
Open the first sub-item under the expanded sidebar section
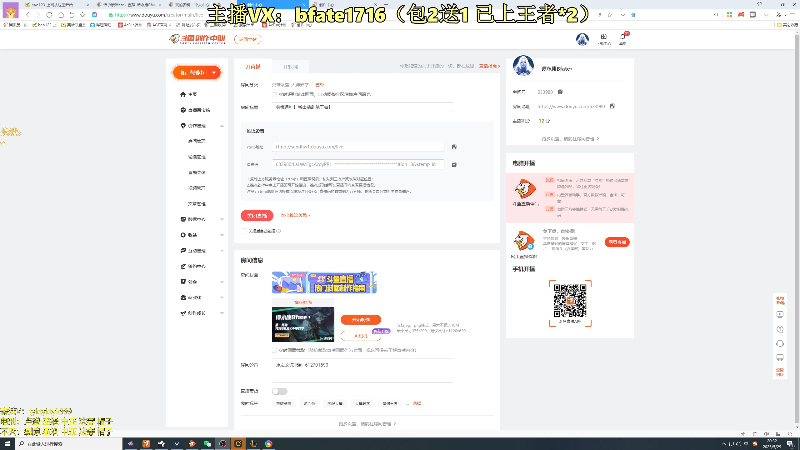(196, 141)
